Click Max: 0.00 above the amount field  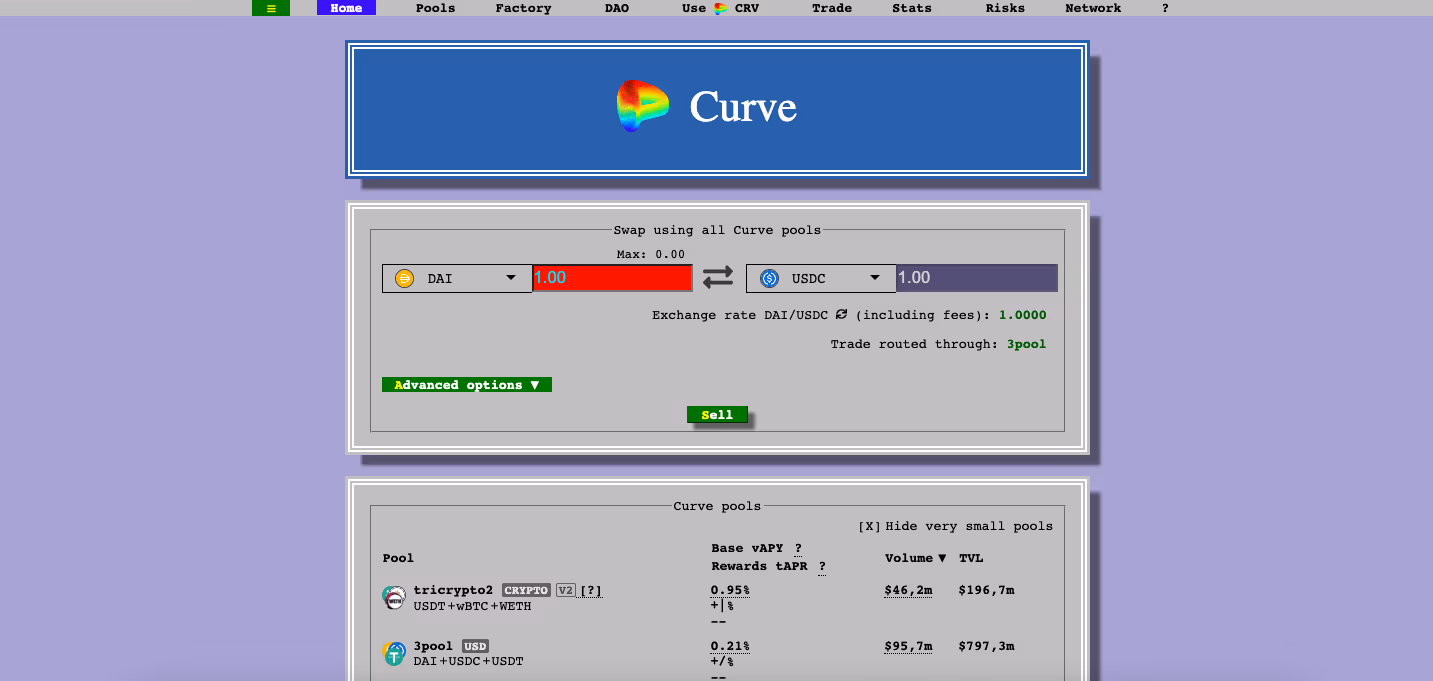coord(651,255)
